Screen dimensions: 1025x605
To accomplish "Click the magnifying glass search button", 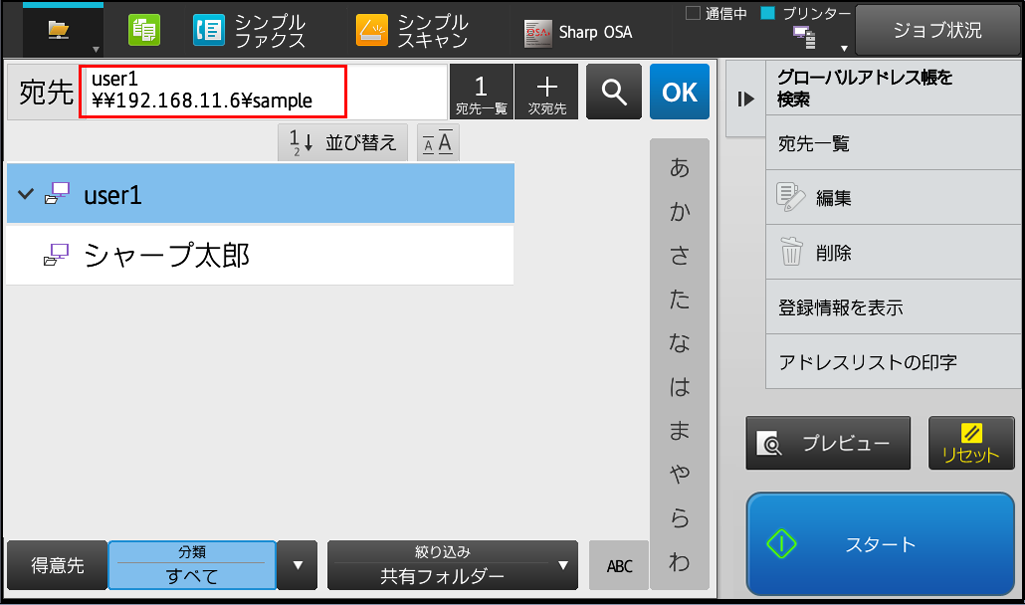I will pyautogui.click(x=613, y=91).
